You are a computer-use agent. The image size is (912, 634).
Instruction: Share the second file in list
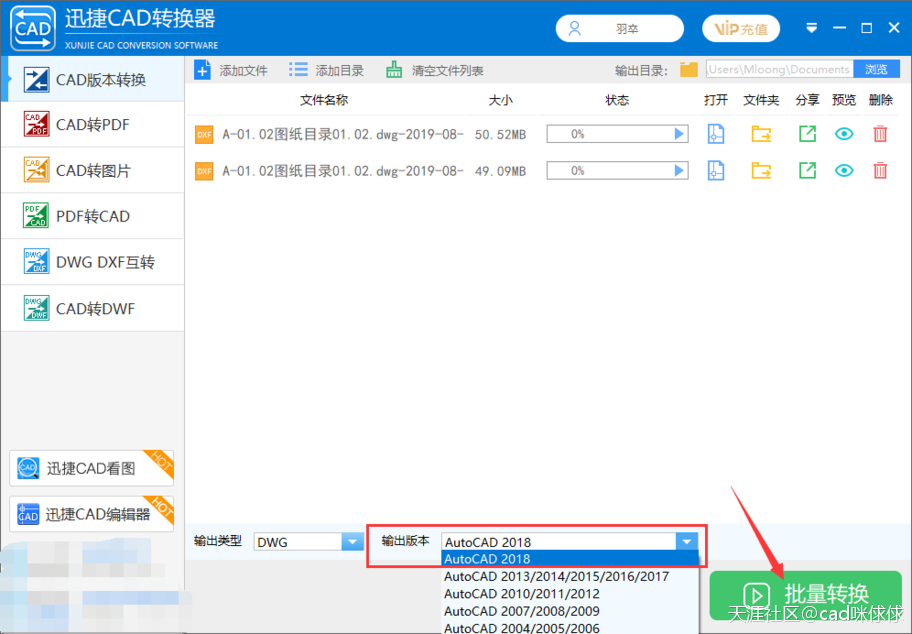[807, 171]
